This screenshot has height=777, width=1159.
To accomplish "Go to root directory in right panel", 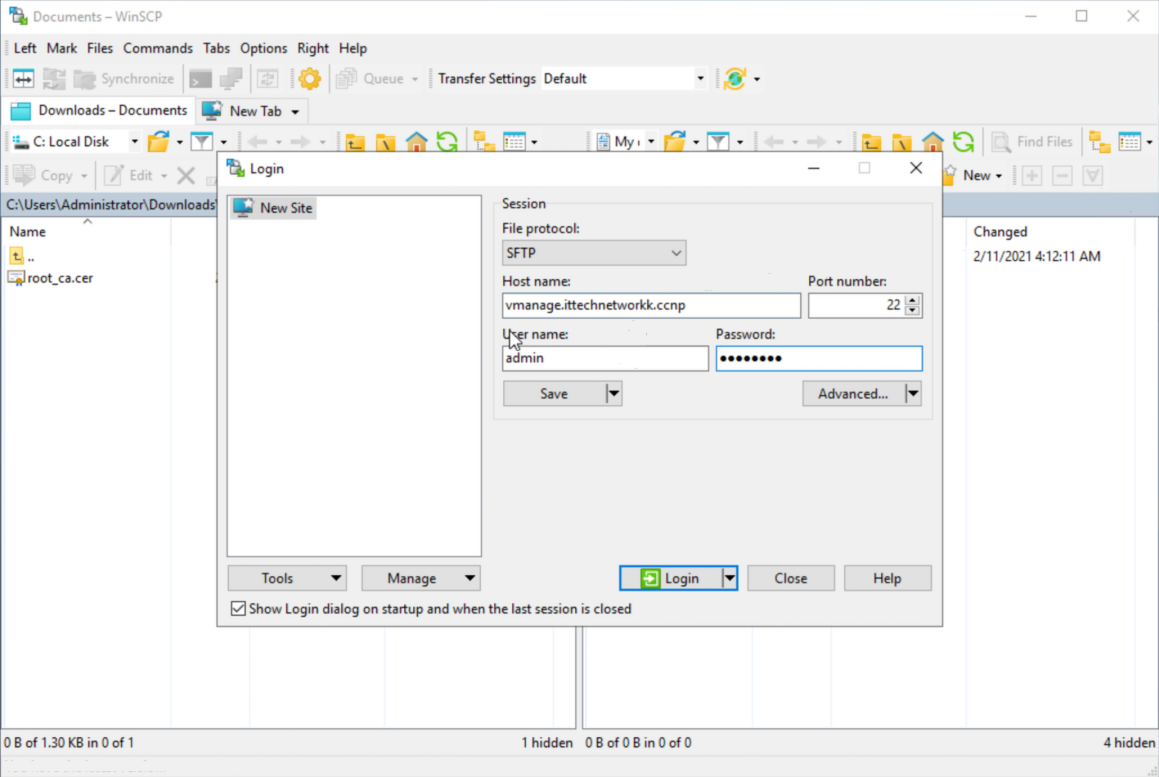I will pyautogui.click(x=902, y=141).
